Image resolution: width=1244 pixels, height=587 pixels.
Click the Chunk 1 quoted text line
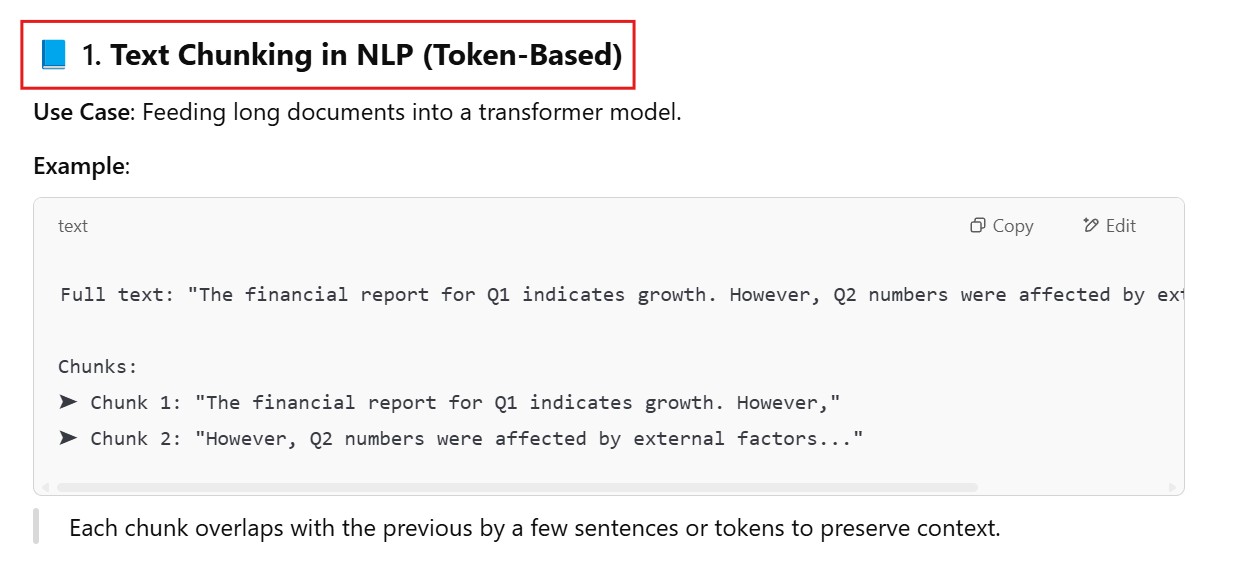517,402
